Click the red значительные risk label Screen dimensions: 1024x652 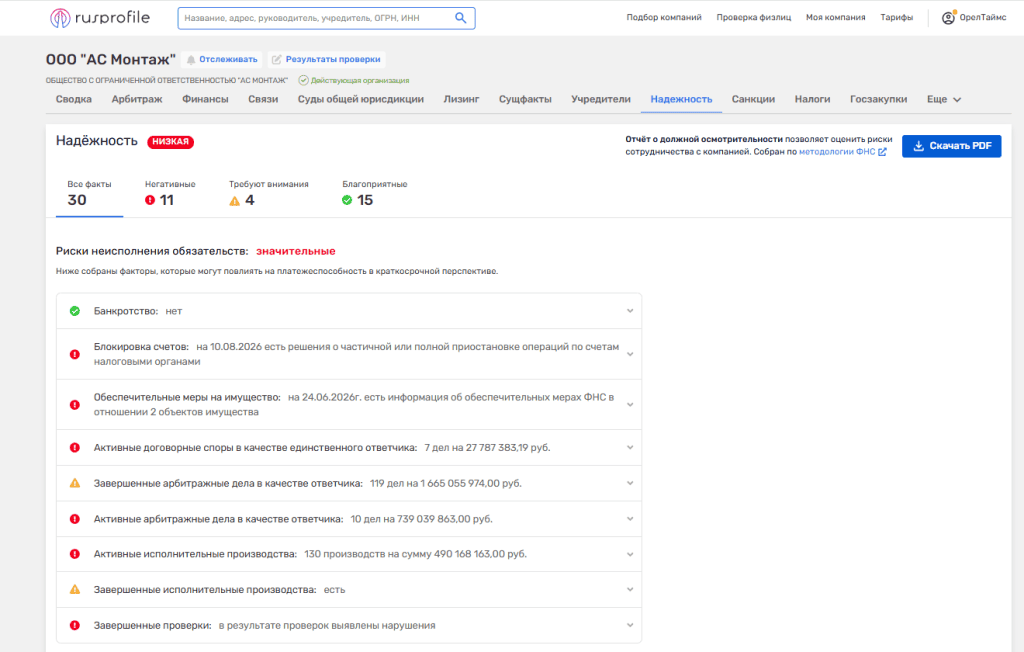[x=296, y=251]
